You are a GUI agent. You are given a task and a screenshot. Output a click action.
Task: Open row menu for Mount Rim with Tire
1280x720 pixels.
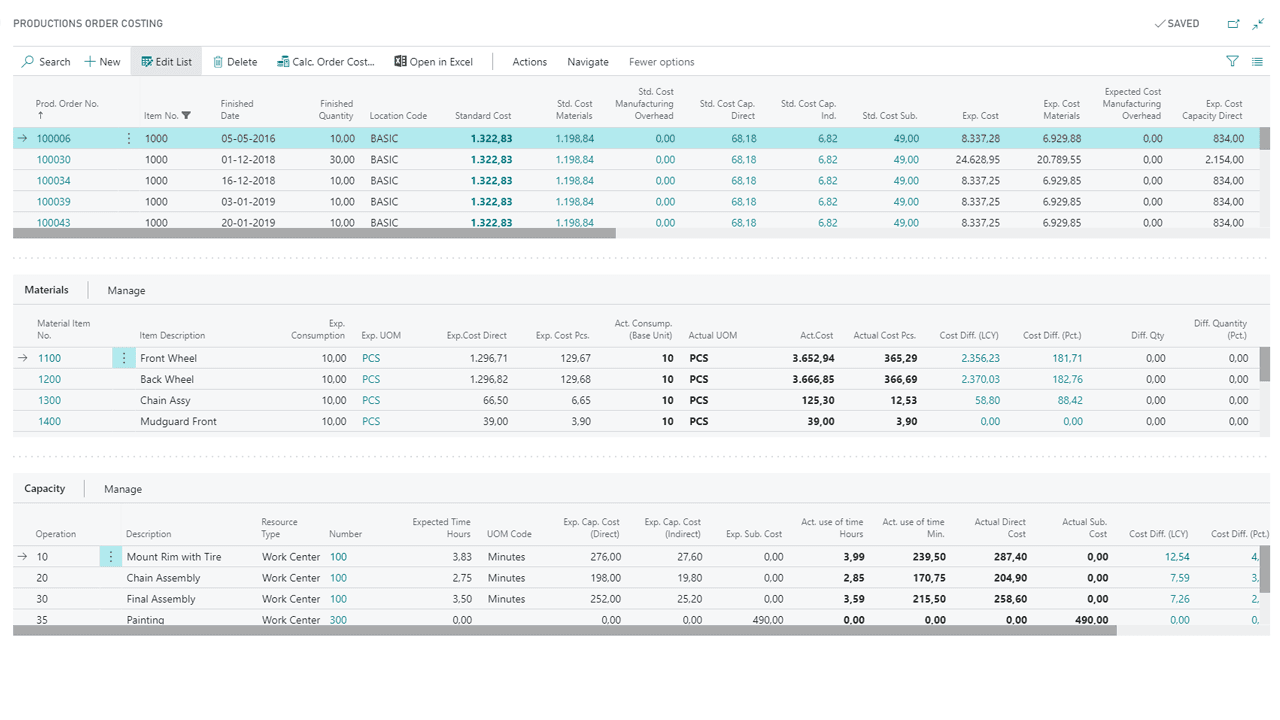(111, 557)
